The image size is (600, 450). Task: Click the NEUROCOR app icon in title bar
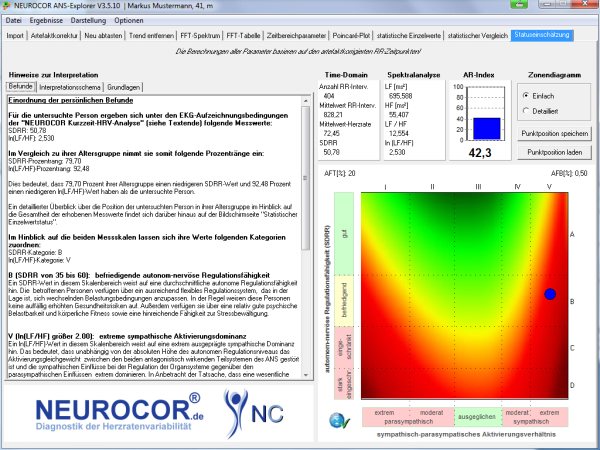[x=7, y=6]
